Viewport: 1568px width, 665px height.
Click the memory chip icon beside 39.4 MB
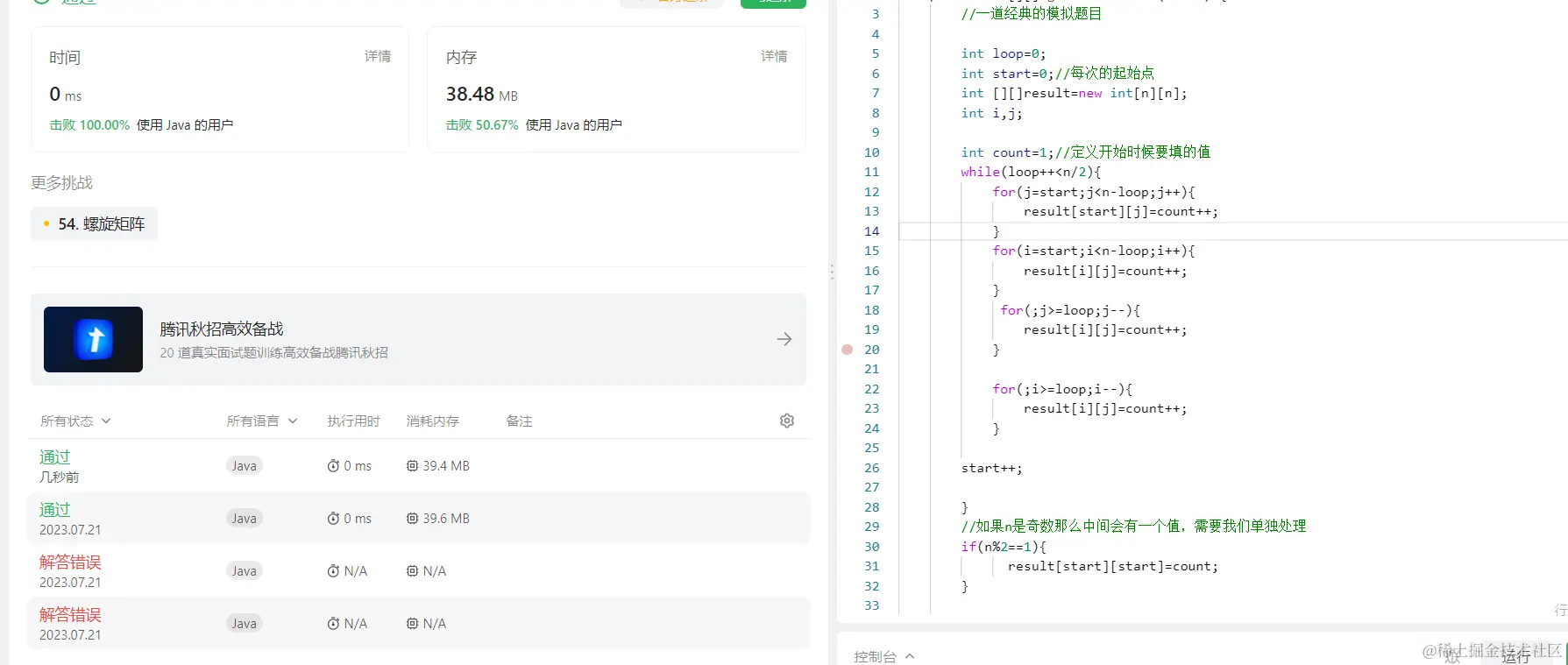coord(412,466)
